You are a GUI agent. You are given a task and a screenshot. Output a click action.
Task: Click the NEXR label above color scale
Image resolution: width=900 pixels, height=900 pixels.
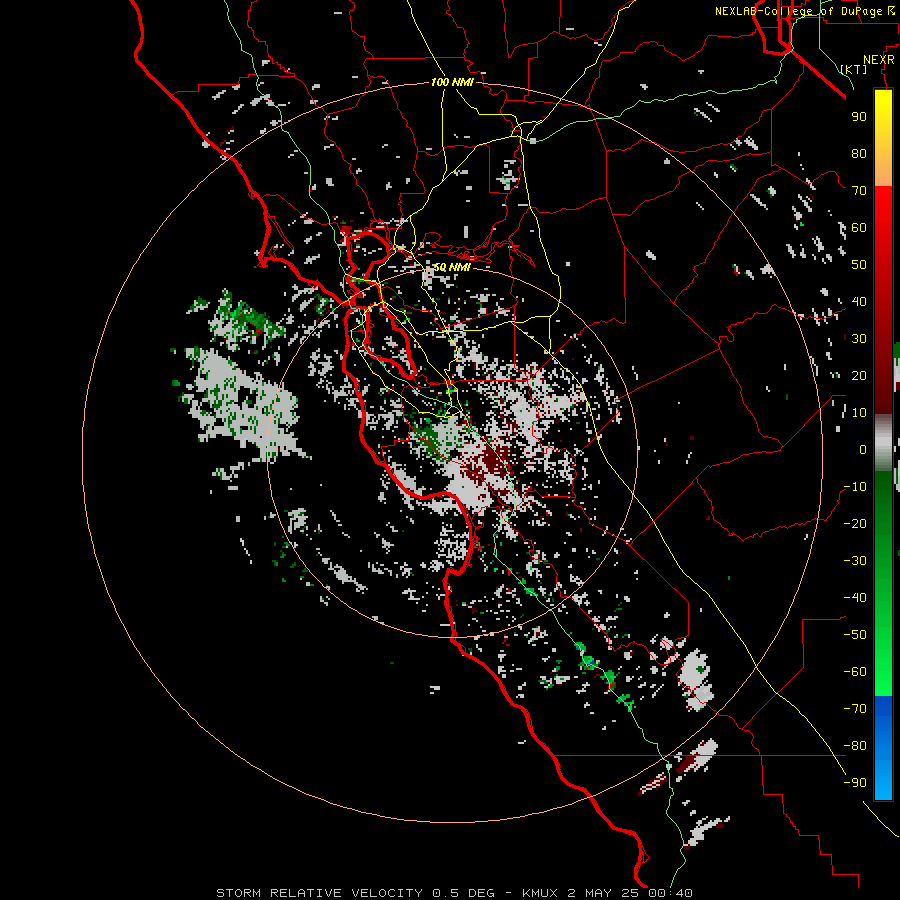(879, 60)
